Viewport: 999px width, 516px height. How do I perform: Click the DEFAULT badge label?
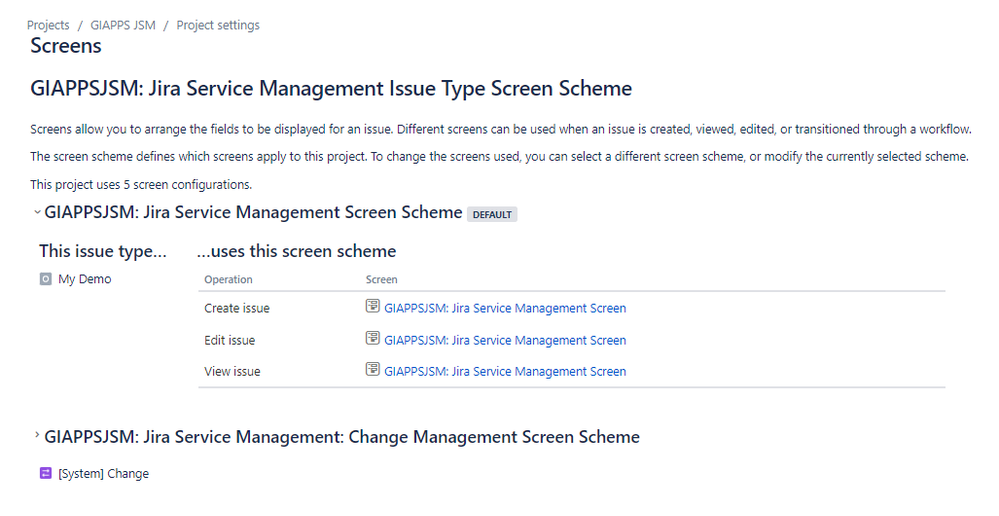point(492,215)
